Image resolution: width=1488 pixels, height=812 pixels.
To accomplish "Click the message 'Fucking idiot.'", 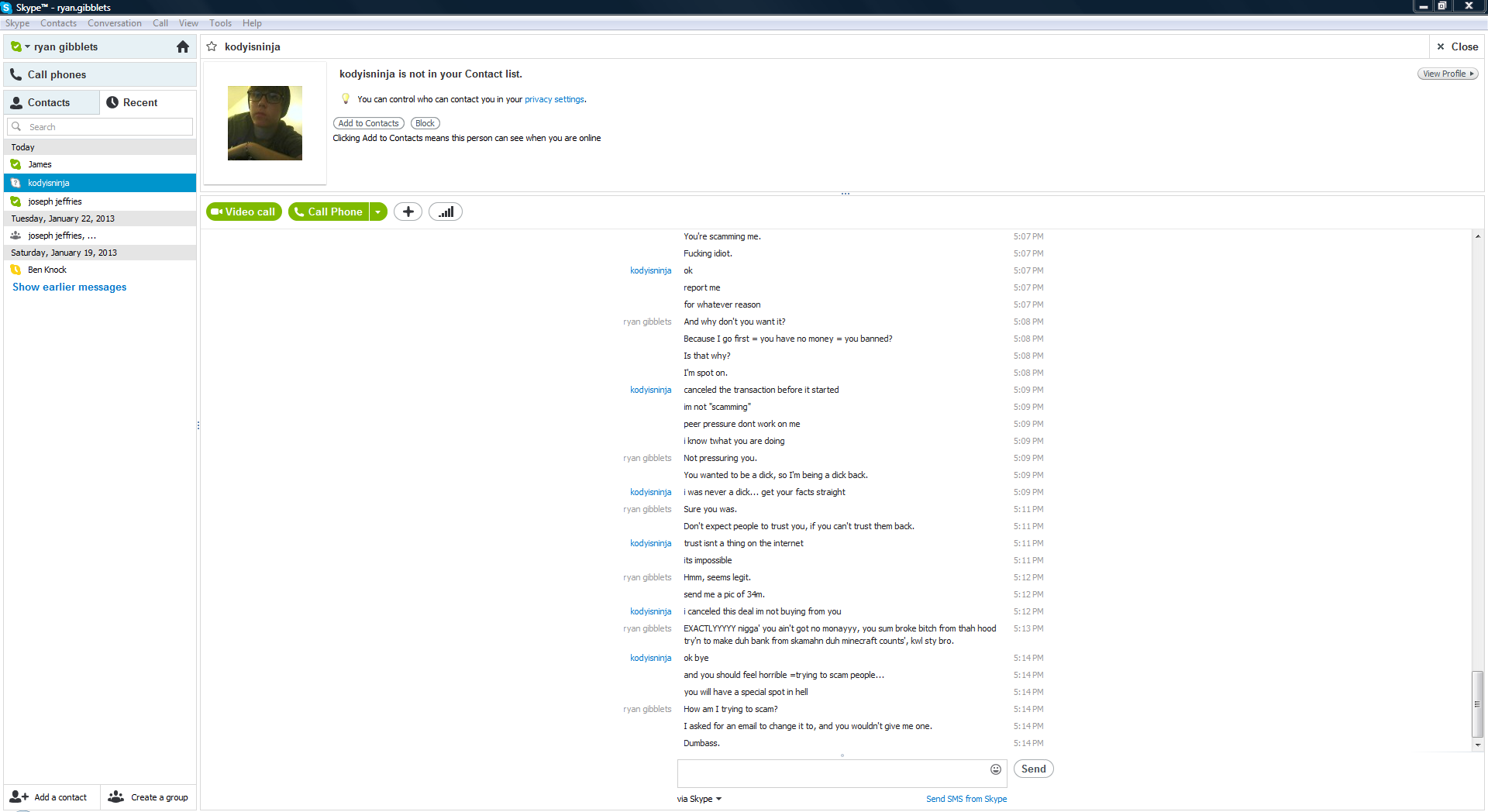I will click(708, 253).
